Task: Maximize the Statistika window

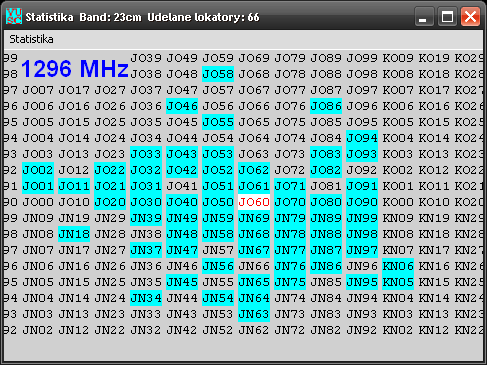Action: (447, 16)
